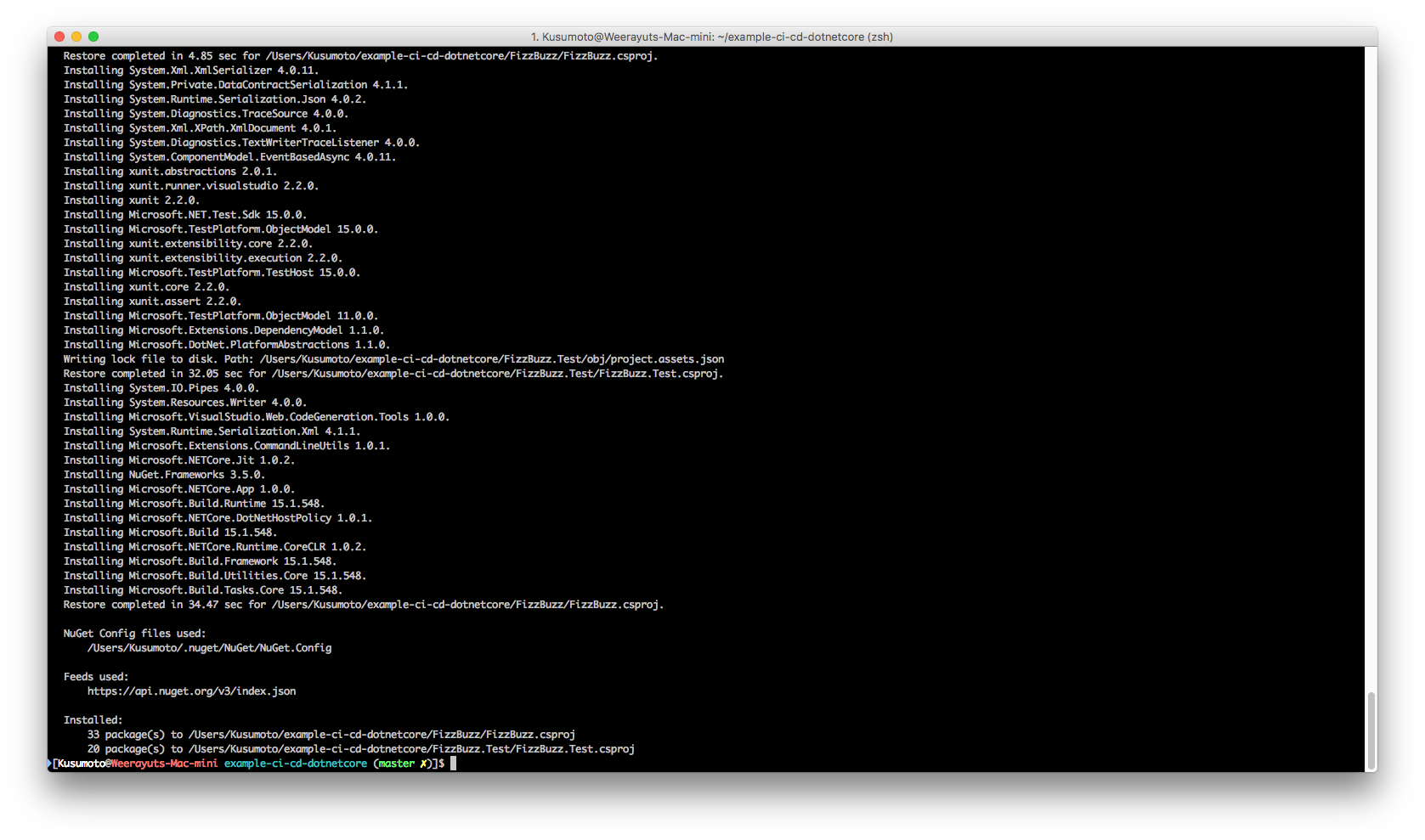This screenshot has width=1425, height=840.
Task: Click 'Installing Microsoft.Extensions.DependencyModel 1.1.0.' line
Action: pyautogui.click(x=224, y=330)
